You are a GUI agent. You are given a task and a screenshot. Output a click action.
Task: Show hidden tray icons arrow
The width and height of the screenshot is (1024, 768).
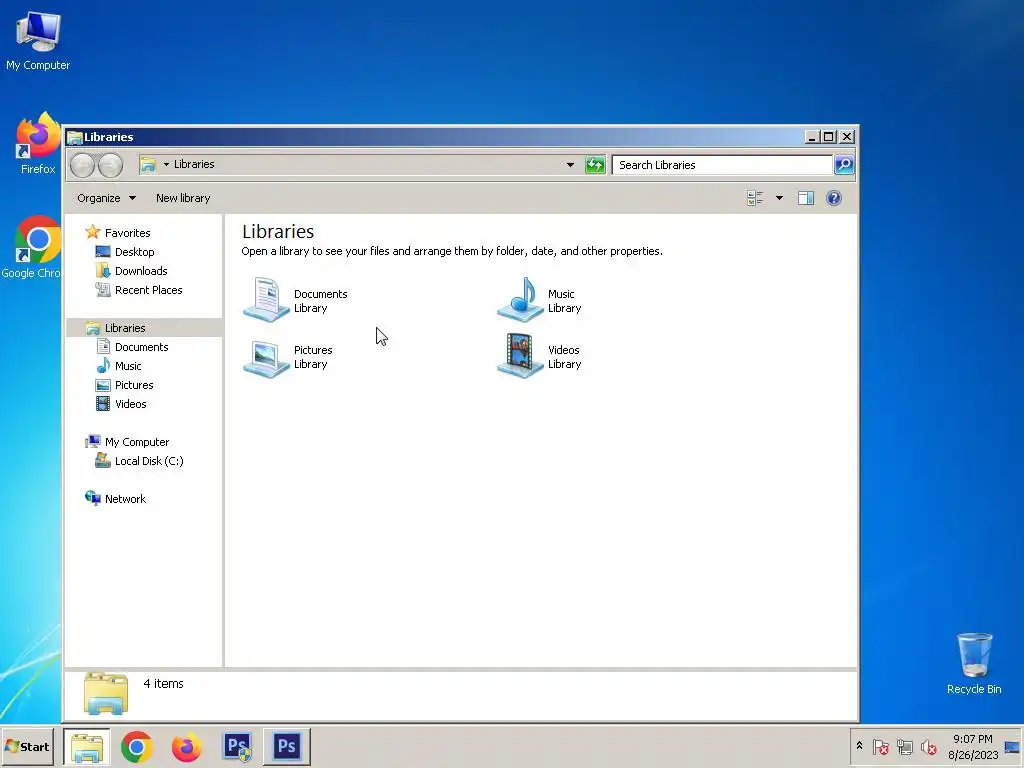tap(859, 746)
